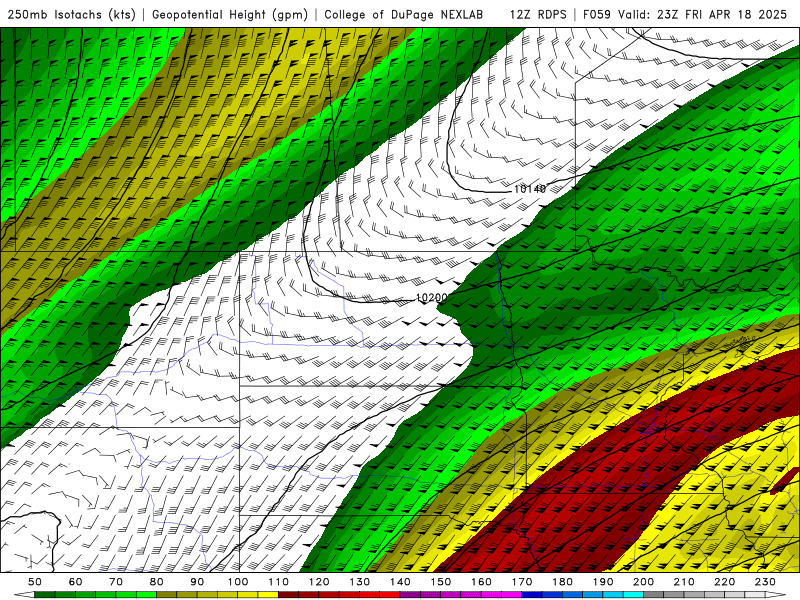Click the 60 knot legend value

click(x=76, y=582)
